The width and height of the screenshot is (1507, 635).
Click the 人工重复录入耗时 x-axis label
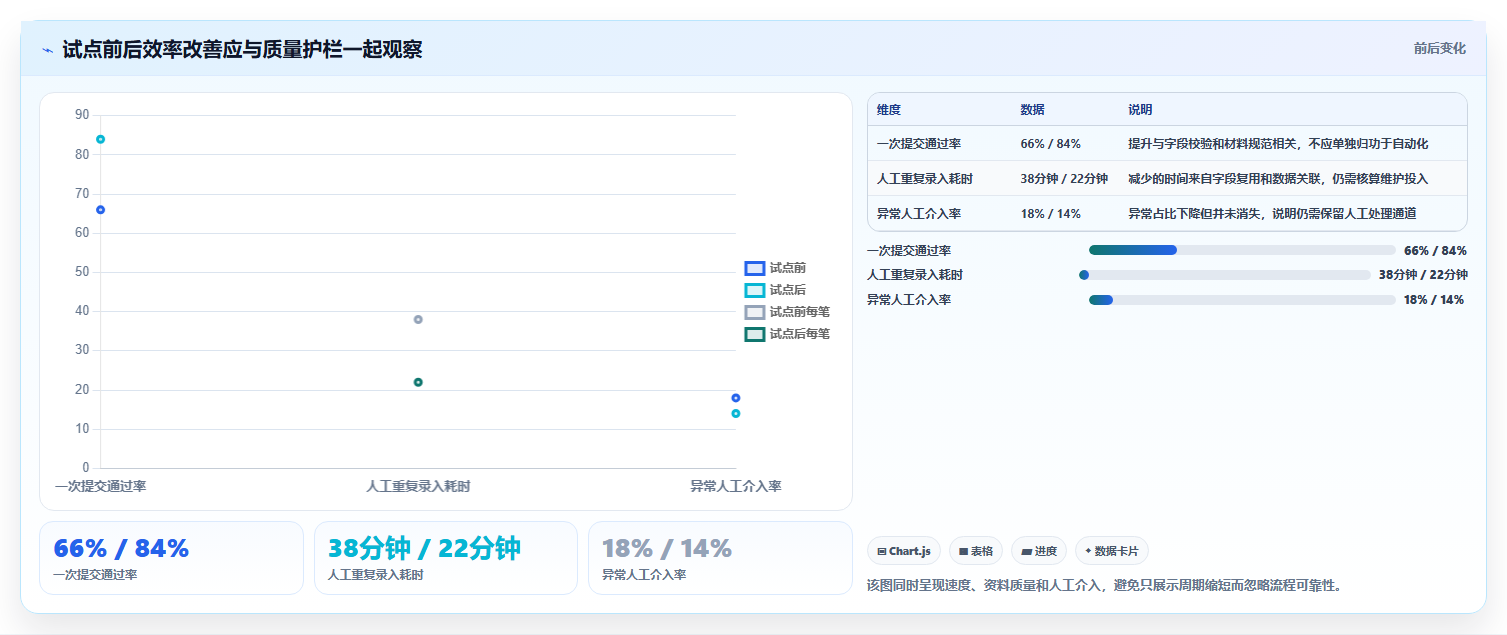(418, 486)
